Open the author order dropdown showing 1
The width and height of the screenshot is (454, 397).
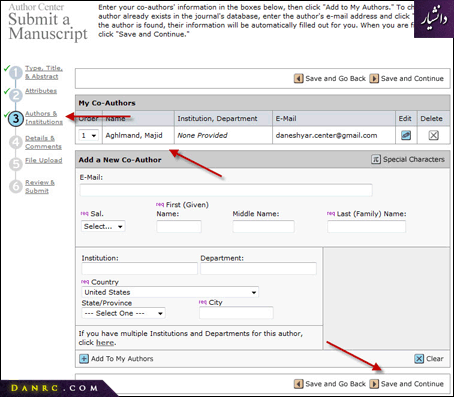click(89, 135)
